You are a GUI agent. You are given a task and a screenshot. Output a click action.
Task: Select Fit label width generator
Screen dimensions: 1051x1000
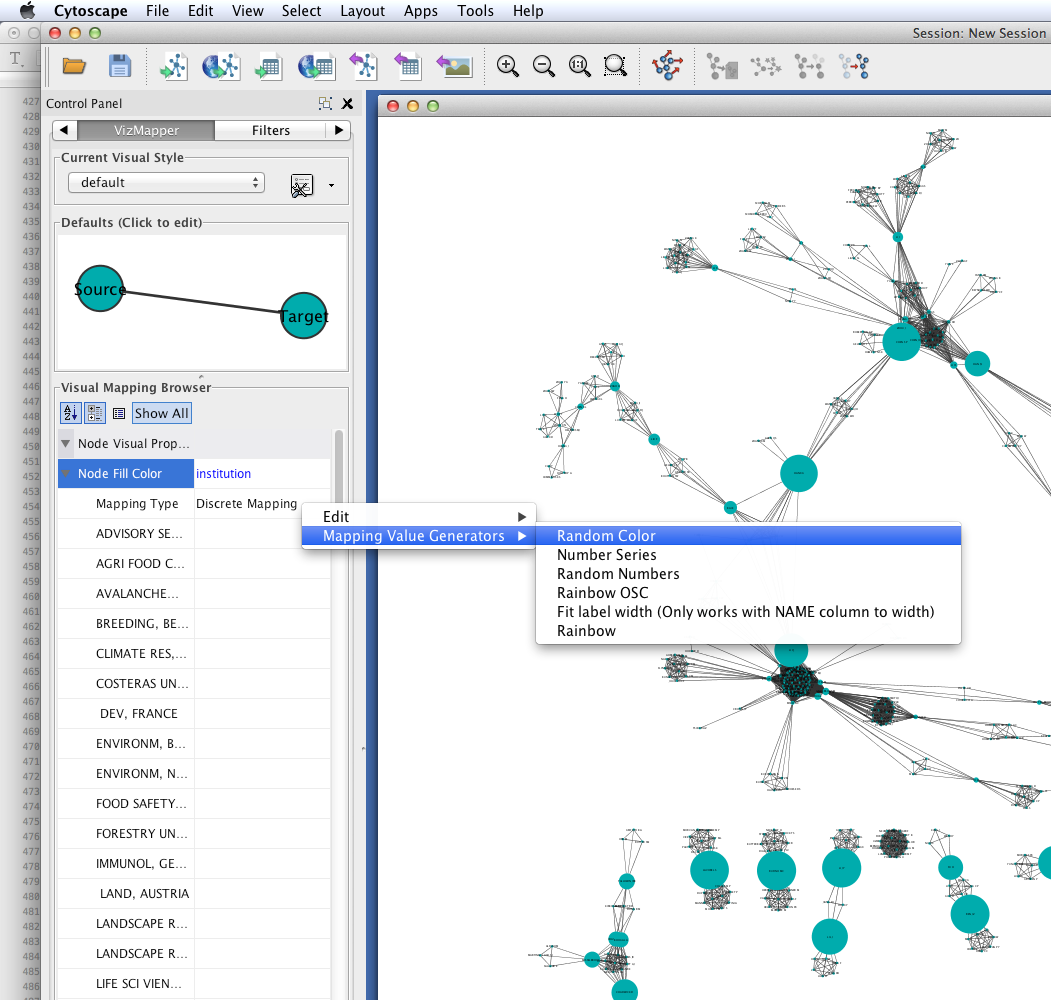[748, 612]
